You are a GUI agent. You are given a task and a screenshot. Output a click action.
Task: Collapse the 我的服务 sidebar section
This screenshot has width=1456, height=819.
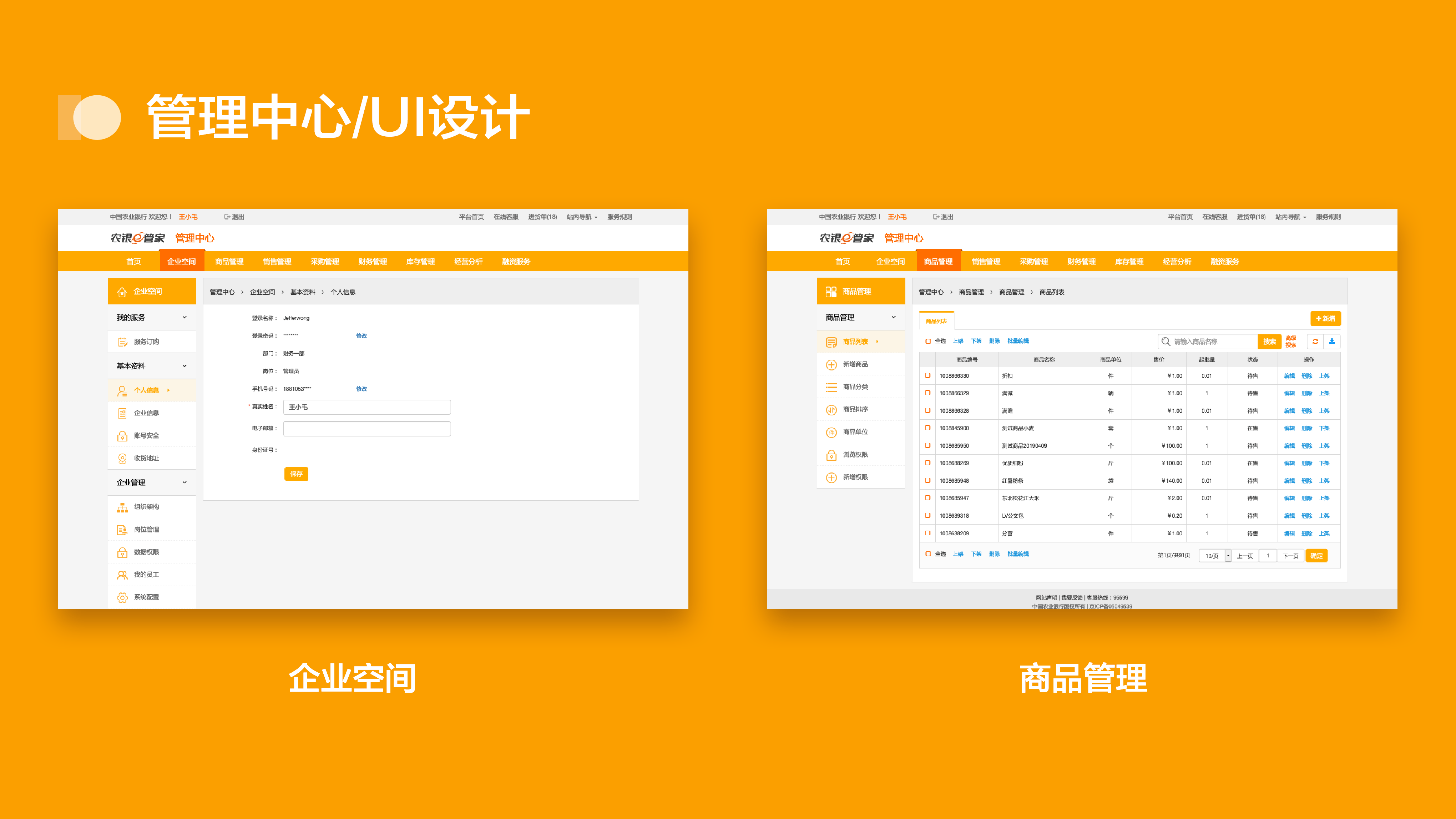[184, 318]
